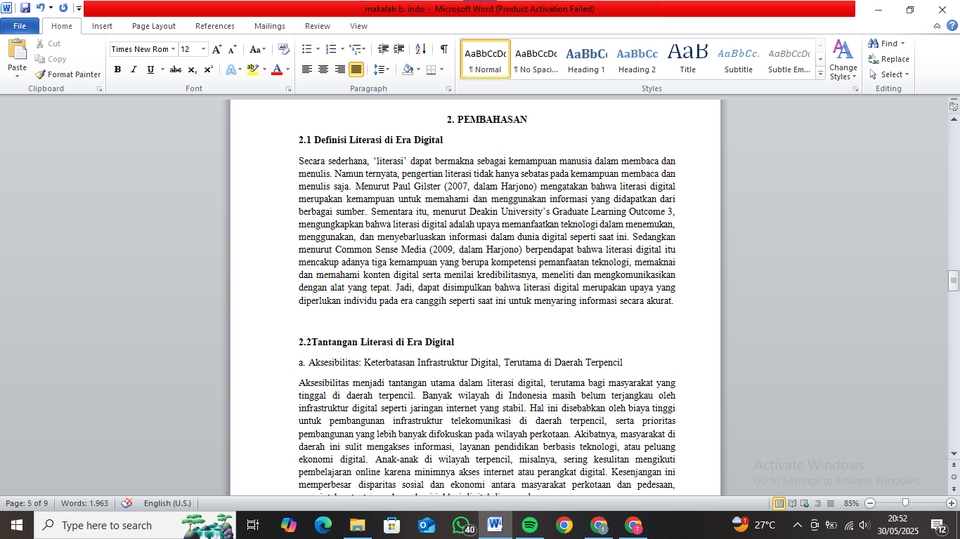This screenshot has height=539, width=960.
Task: Open the References tab
Action: [x=215, y=26]
